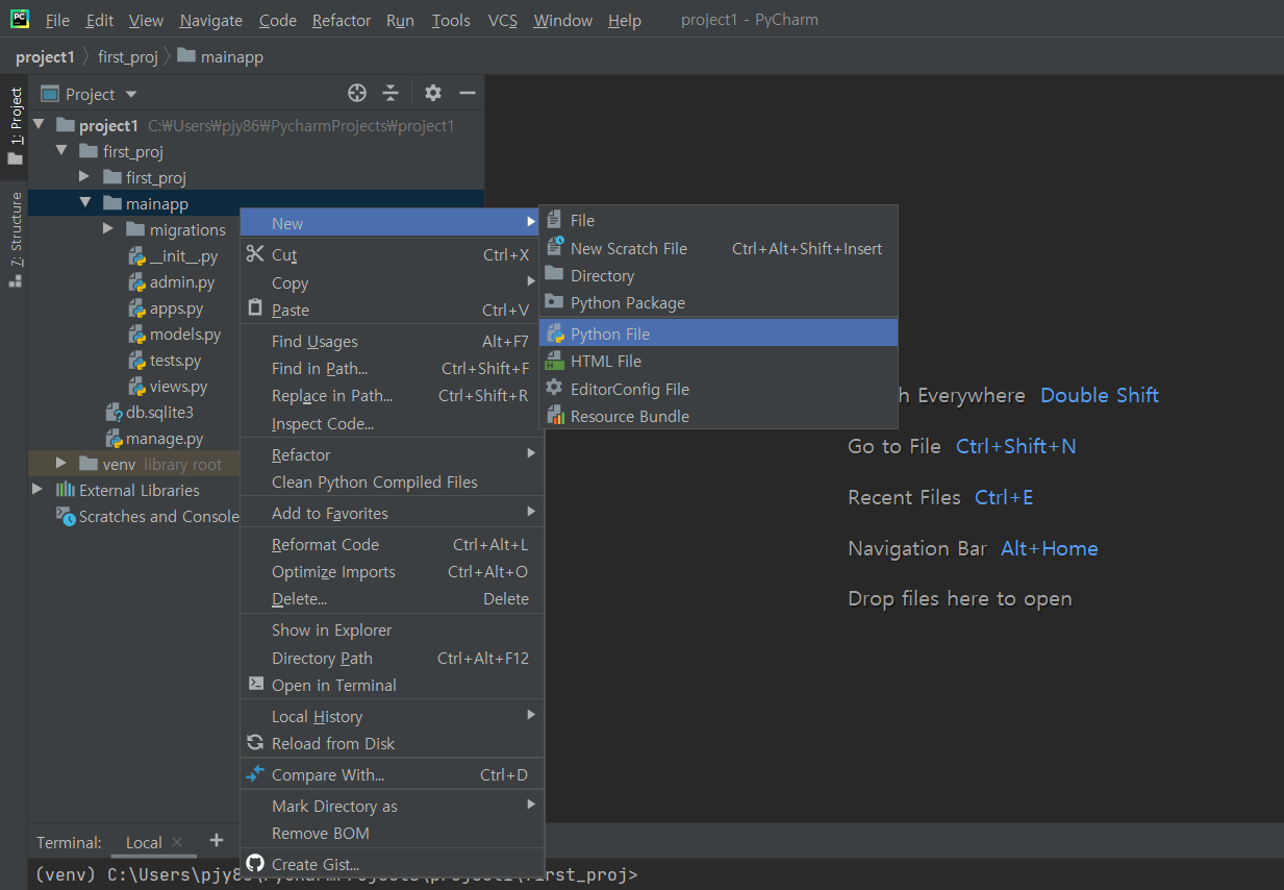Image resolution: width=1284 pixels, height=890 pixels.
Task: Select apps.py in project tree
Action: pyautogui.click(x=166, y=308)
